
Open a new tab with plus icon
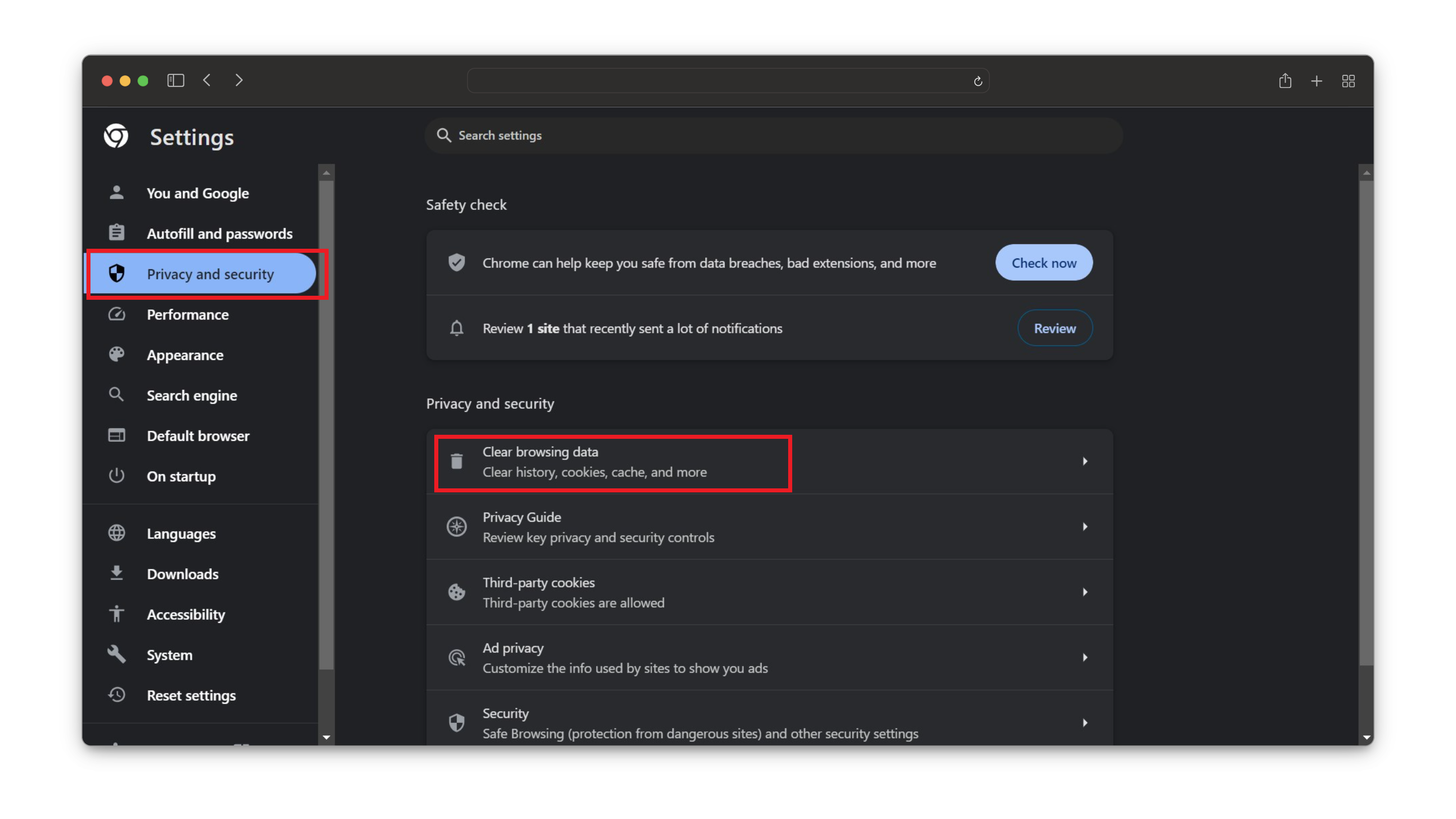click(1316, 81)
